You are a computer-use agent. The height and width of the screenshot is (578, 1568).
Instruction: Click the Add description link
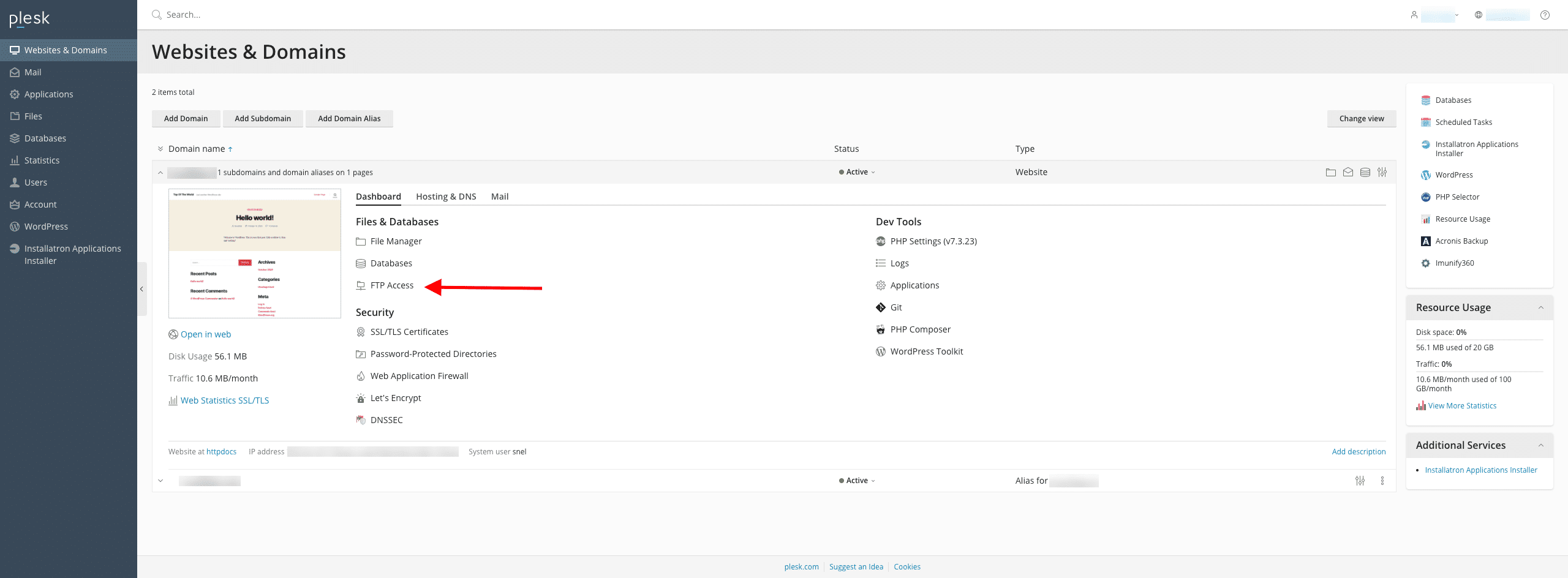(1359, 452)
